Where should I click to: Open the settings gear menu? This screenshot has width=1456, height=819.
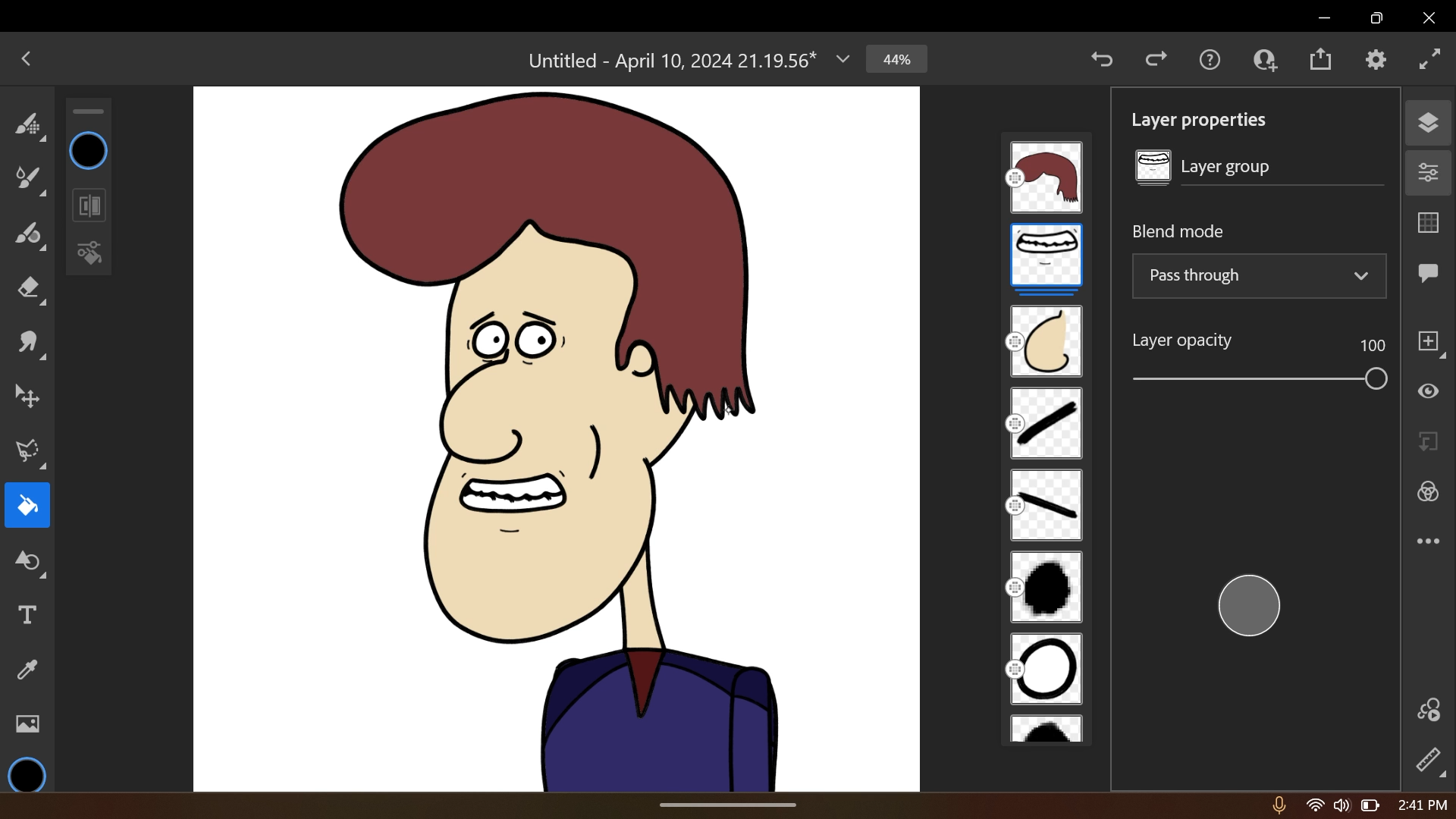tap(1376, 59)
